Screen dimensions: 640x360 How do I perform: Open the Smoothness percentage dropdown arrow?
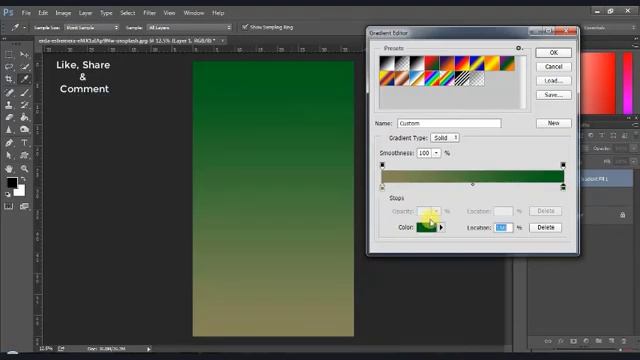point(436,153)
